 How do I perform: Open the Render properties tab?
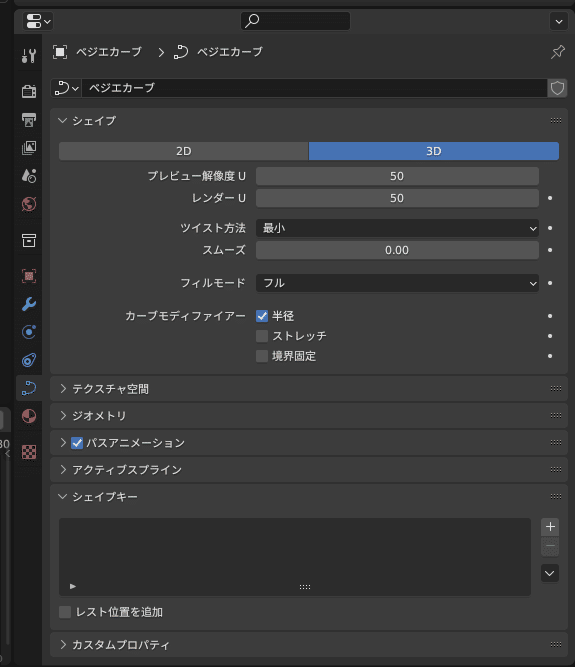coord(29,91)
